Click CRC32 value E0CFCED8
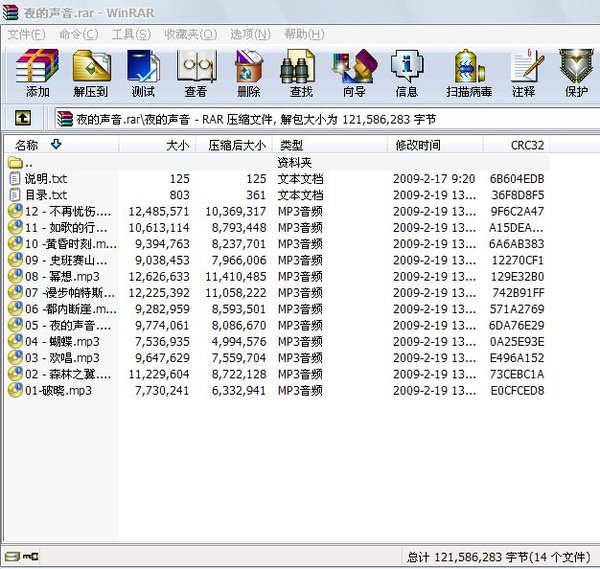The width and height of the screenshot is (600, 569). point(517,390)
